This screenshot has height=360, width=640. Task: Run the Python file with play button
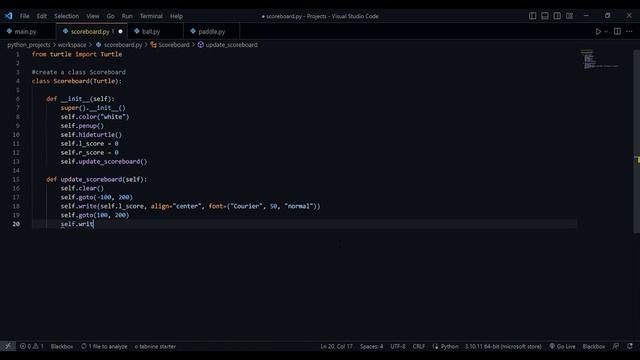[x=598, y=31]
